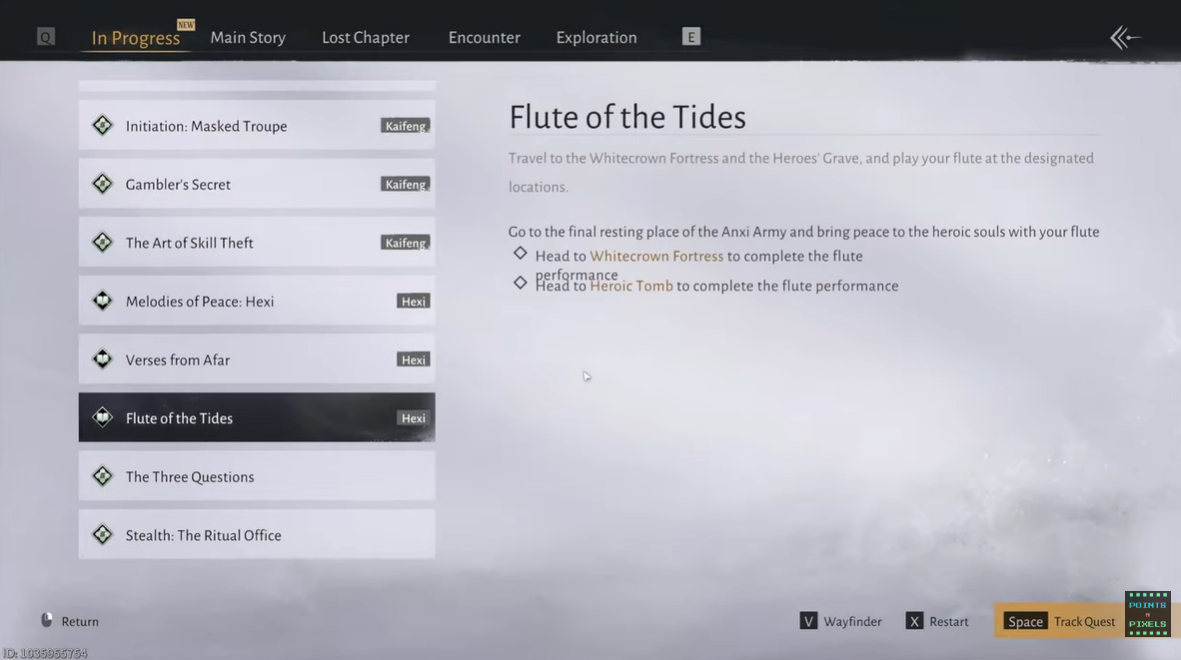Toggle the Whitecrown Fortress objective diamond
This screenshot has width=1181, height=660.
coord(520,254)
